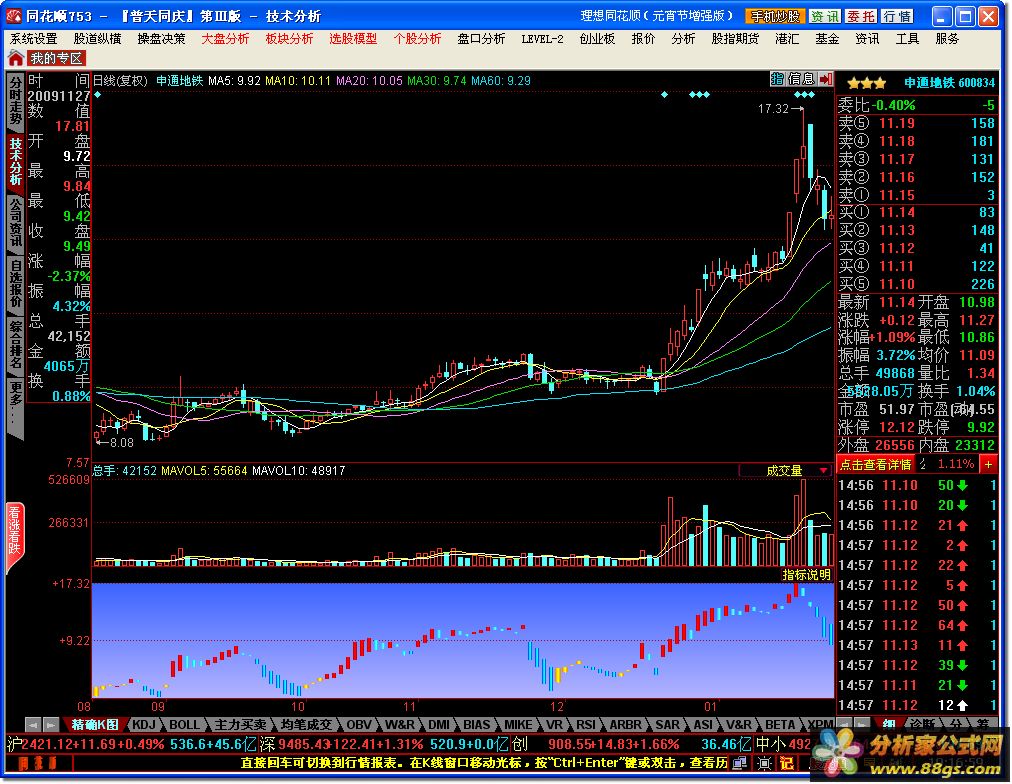The height and width of the screenshot is (784, 1012).
Task: Click the 买① 11.14 bid row
Action: pos(916,212)
